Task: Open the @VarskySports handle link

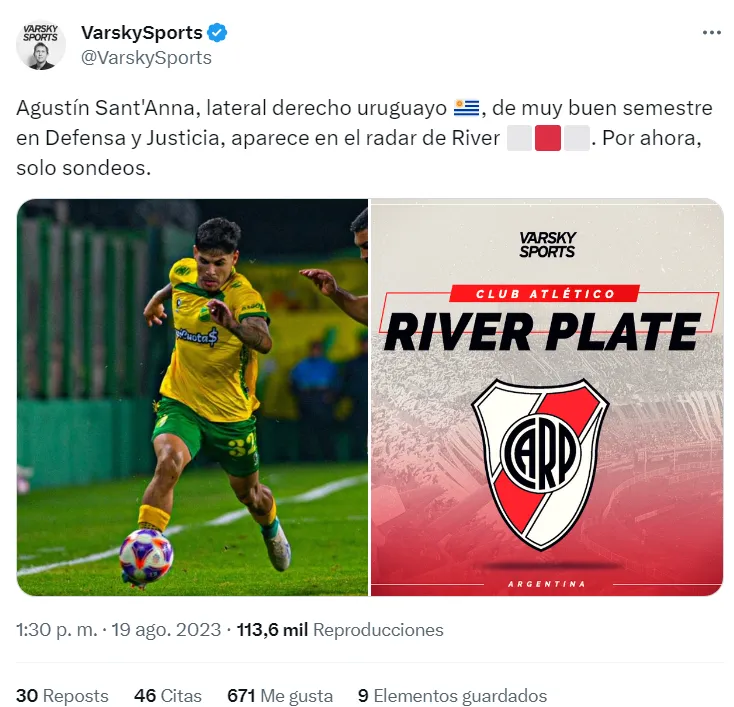Action: pos(146,58)
